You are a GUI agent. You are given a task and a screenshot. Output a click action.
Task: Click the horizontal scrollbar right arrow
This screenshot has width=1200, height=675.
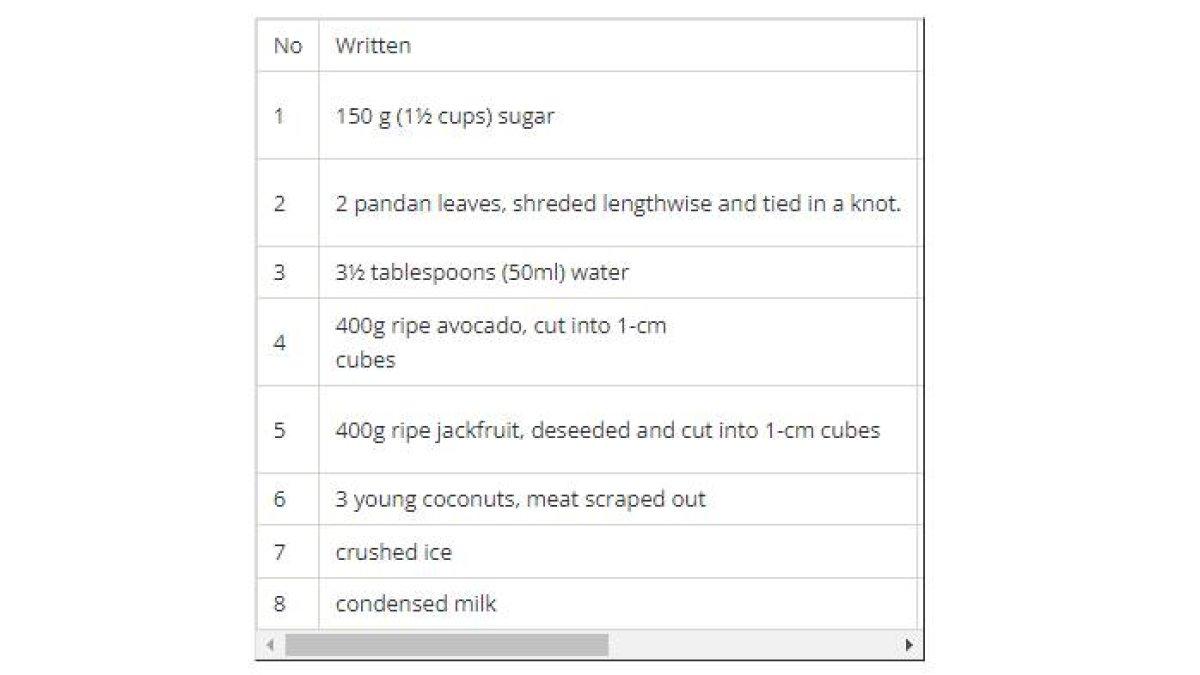pyautogui.click(x=908, y=645)
